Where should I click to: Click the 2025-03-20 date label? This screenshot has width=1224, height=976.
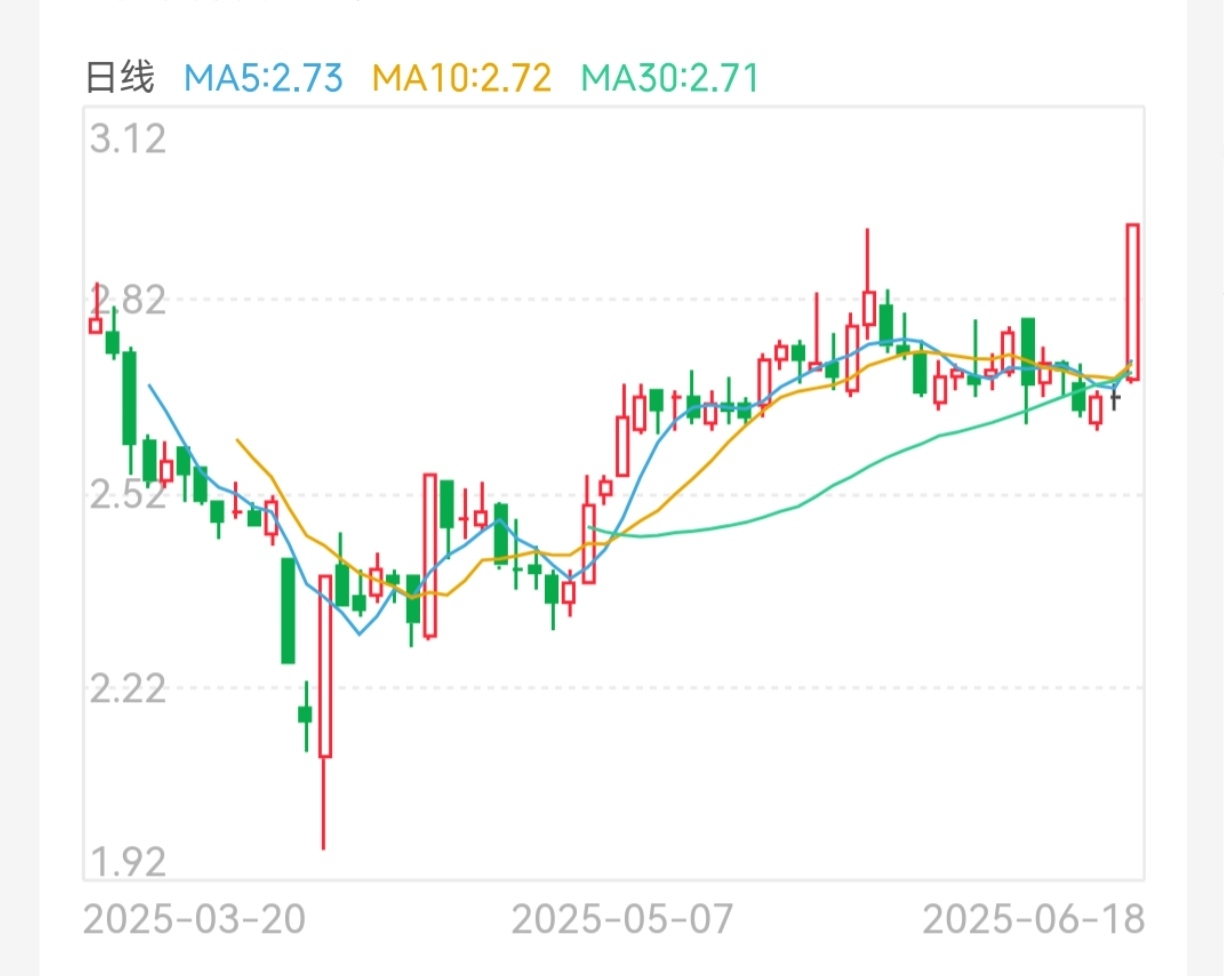click(x=195, y=919)
